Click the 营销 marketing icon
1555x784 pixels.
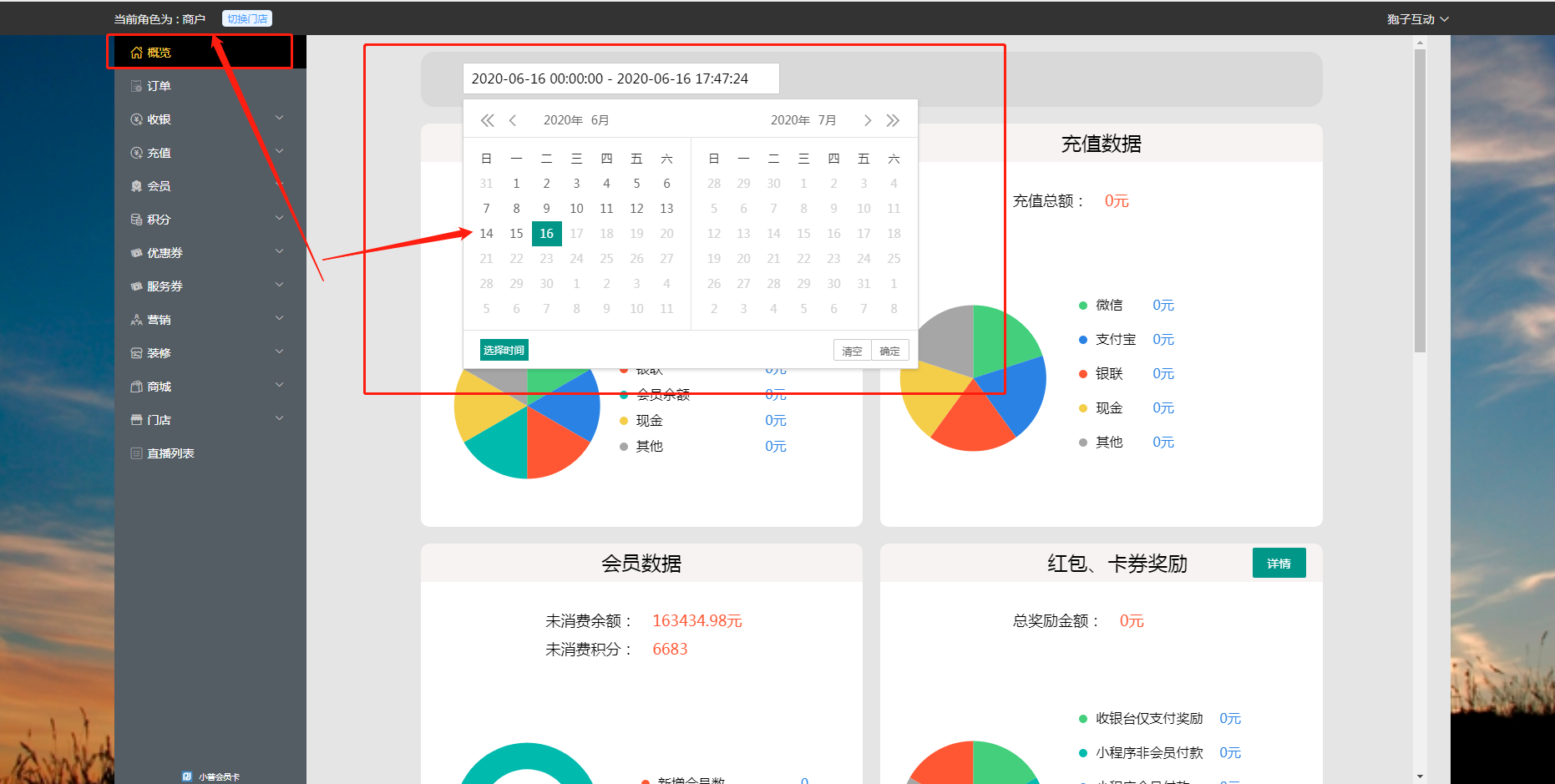point(137,320)
